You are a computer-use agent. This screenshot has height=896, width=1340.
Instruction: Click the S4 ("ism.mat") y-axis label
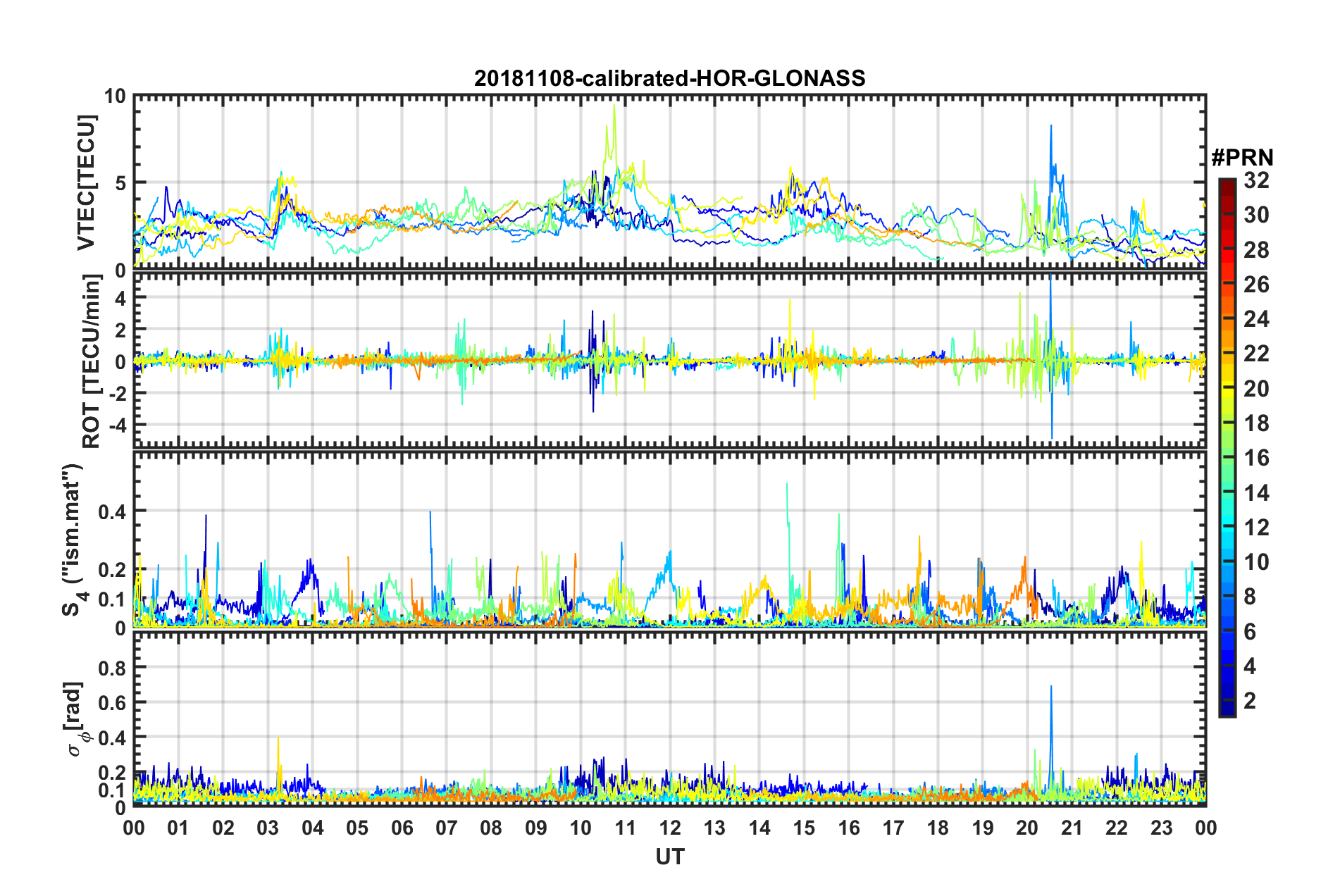73,540
